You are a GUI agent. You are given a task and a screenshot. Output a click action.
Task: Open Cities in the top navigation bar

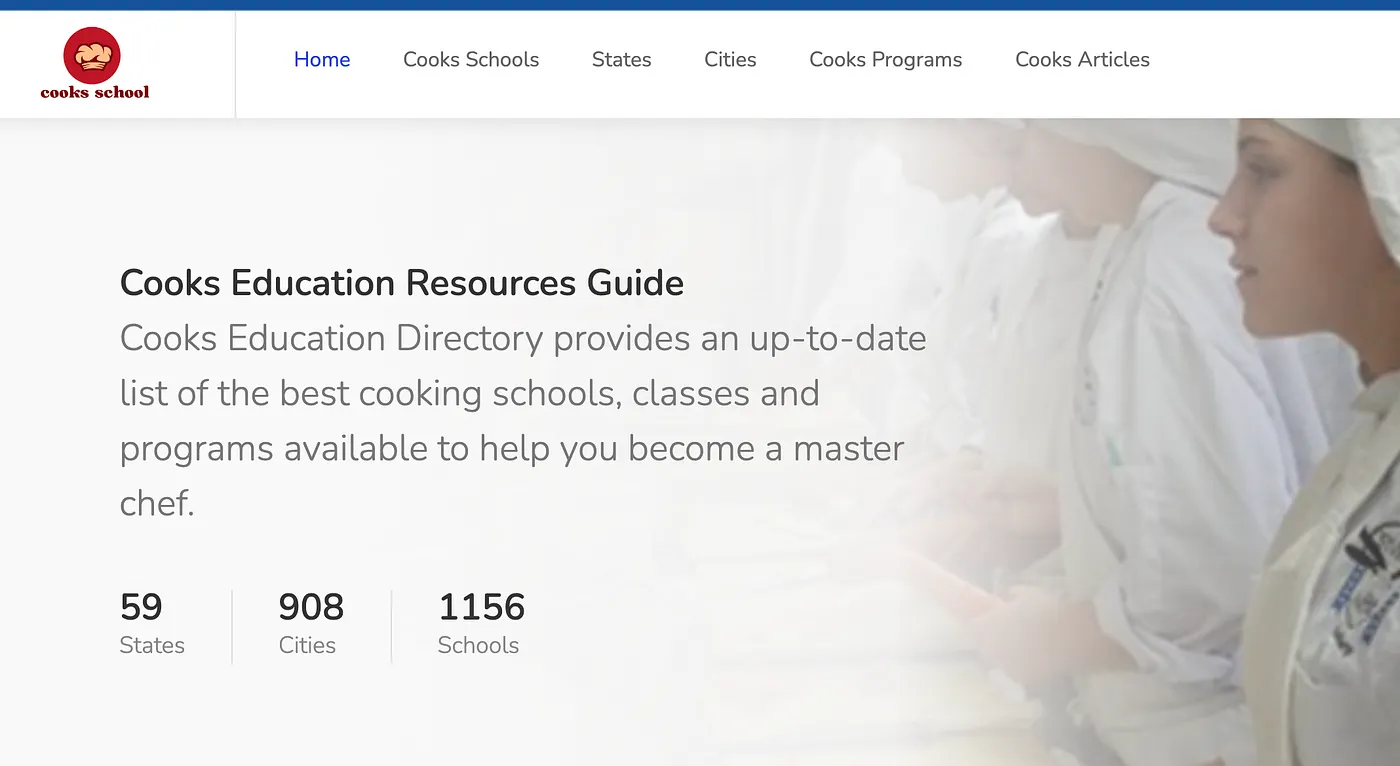[730, 60]
